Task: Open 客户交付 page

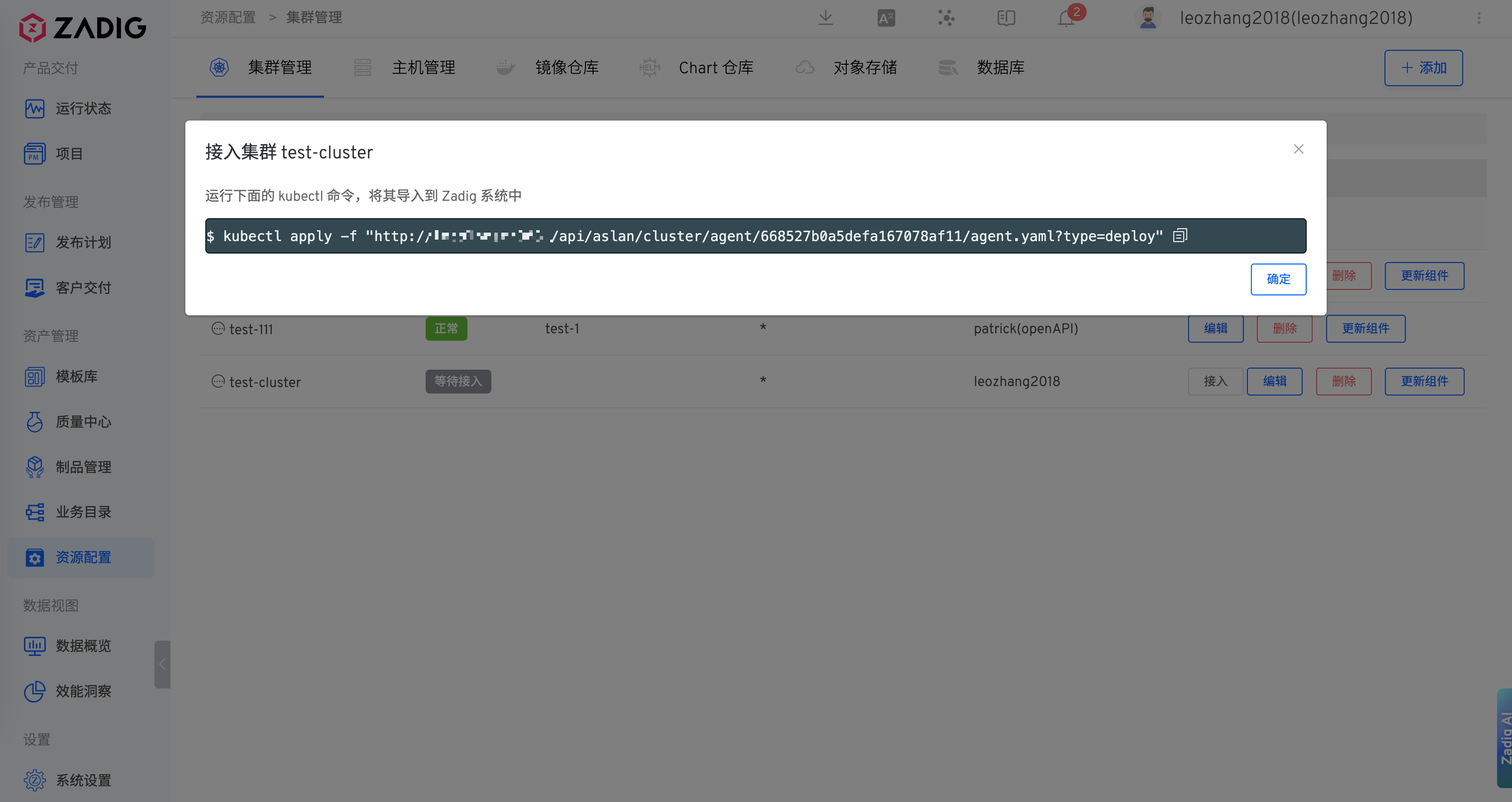Action: pos(81,287)
